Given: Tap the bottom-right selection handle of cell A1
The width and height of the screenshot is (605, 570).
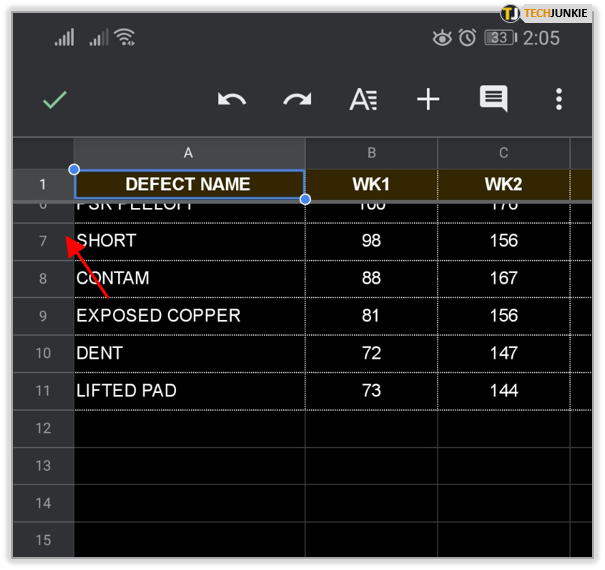Looking at the screenshot, I should 305,199.
